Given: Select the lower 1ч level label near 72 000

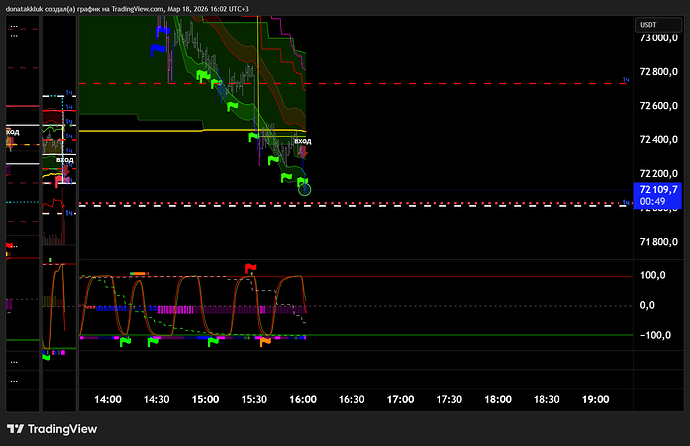Looking at the screenshot, I should pyautogui.click(x=626, y=203).
